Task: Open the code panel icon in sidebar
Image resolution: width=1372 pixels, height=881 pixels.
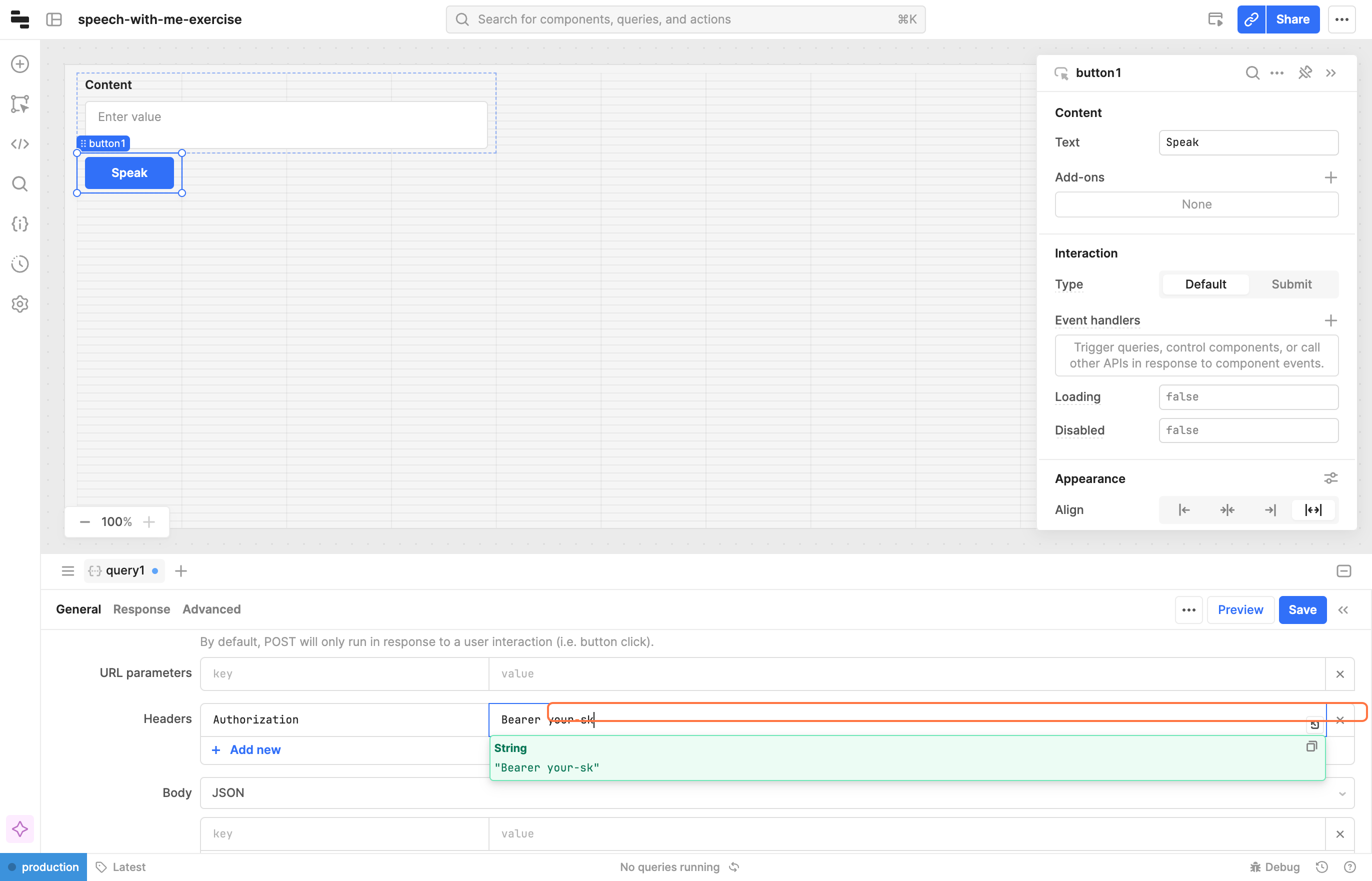Action: pos(20,143)
